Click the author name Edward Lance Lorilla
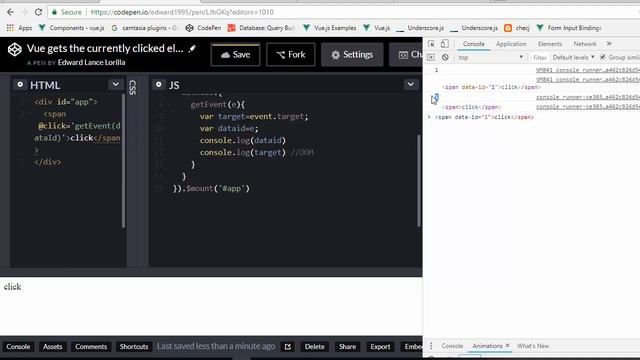This screenshot has width=640, height=360. [91, 62]
